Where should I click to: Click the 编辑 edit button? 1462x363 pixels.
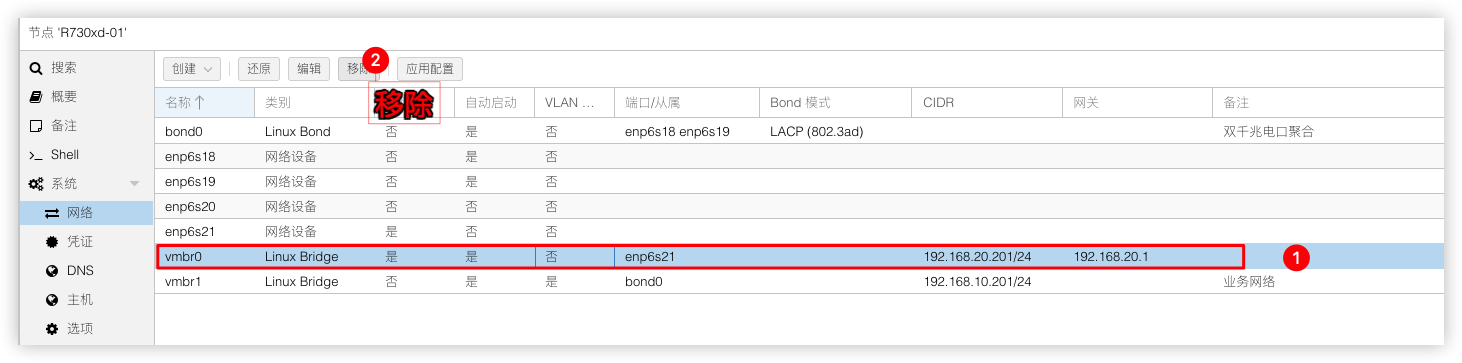point(309,69)
